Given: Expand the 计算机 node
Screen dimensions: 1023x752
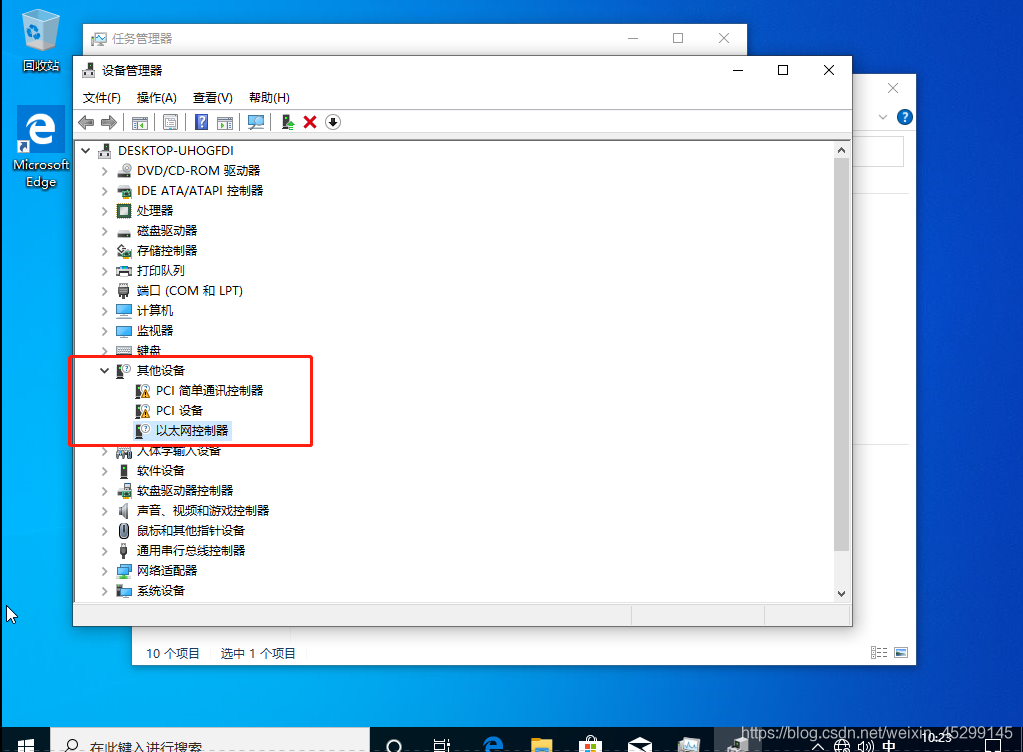Looking at the screenshot, I should 104,311.
